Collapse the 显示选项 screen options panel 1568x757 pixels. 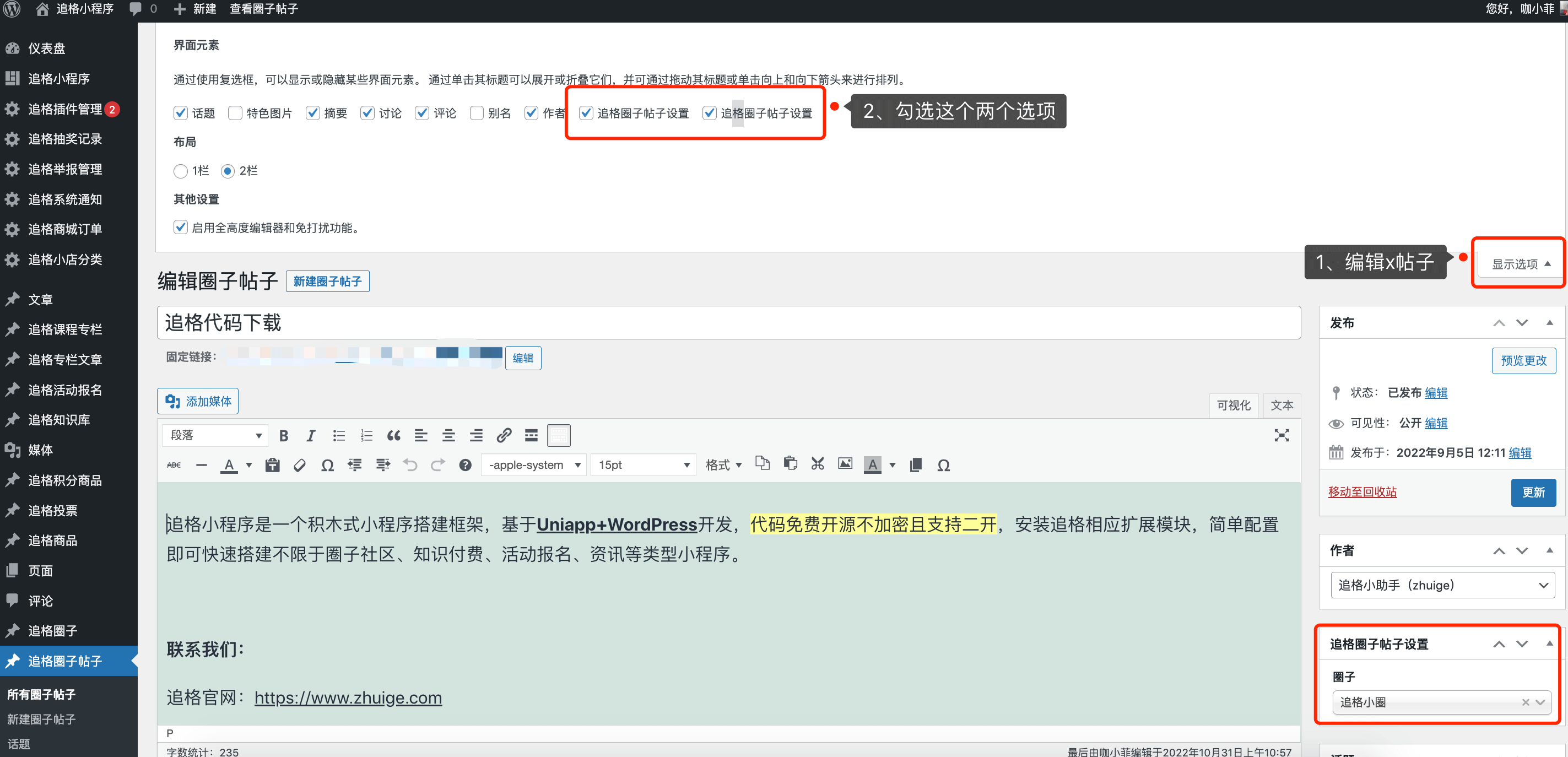pos(1521,264)
